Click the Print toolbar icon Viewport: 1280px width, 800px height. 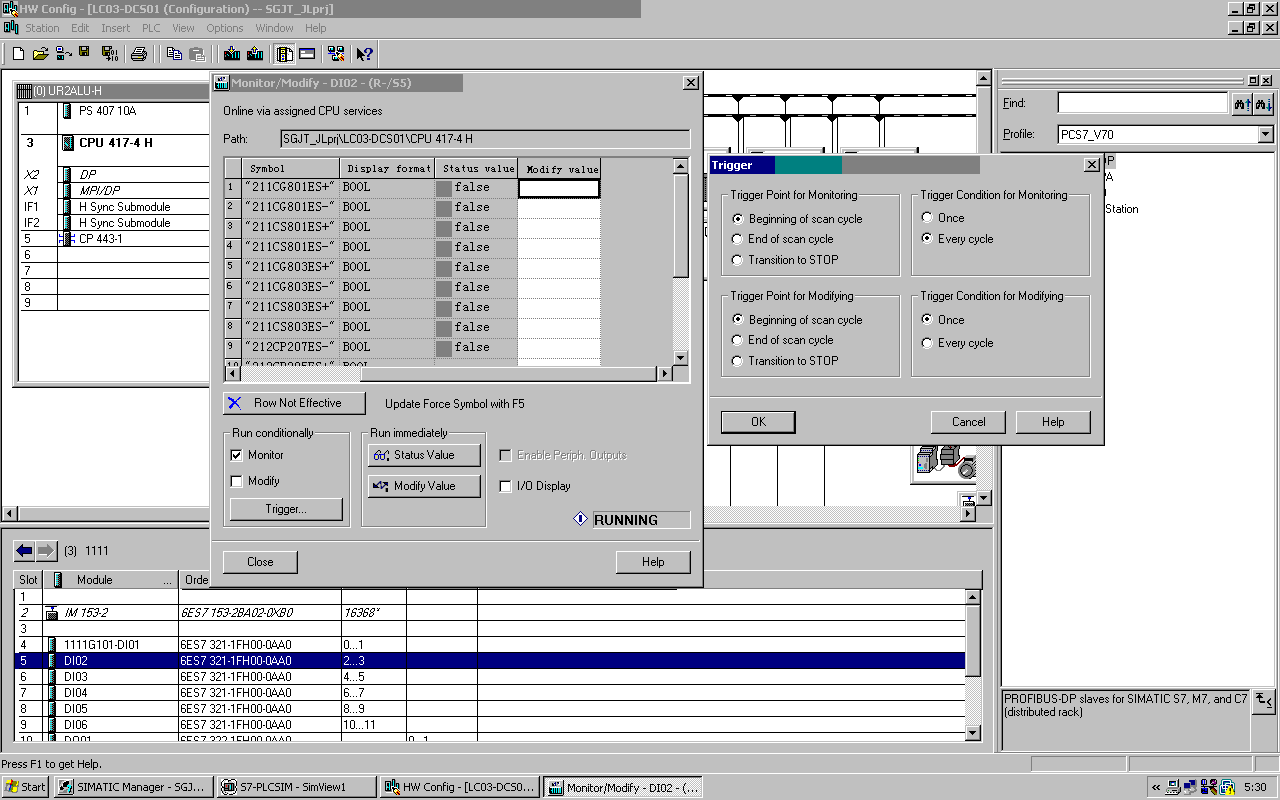(139, 54)
